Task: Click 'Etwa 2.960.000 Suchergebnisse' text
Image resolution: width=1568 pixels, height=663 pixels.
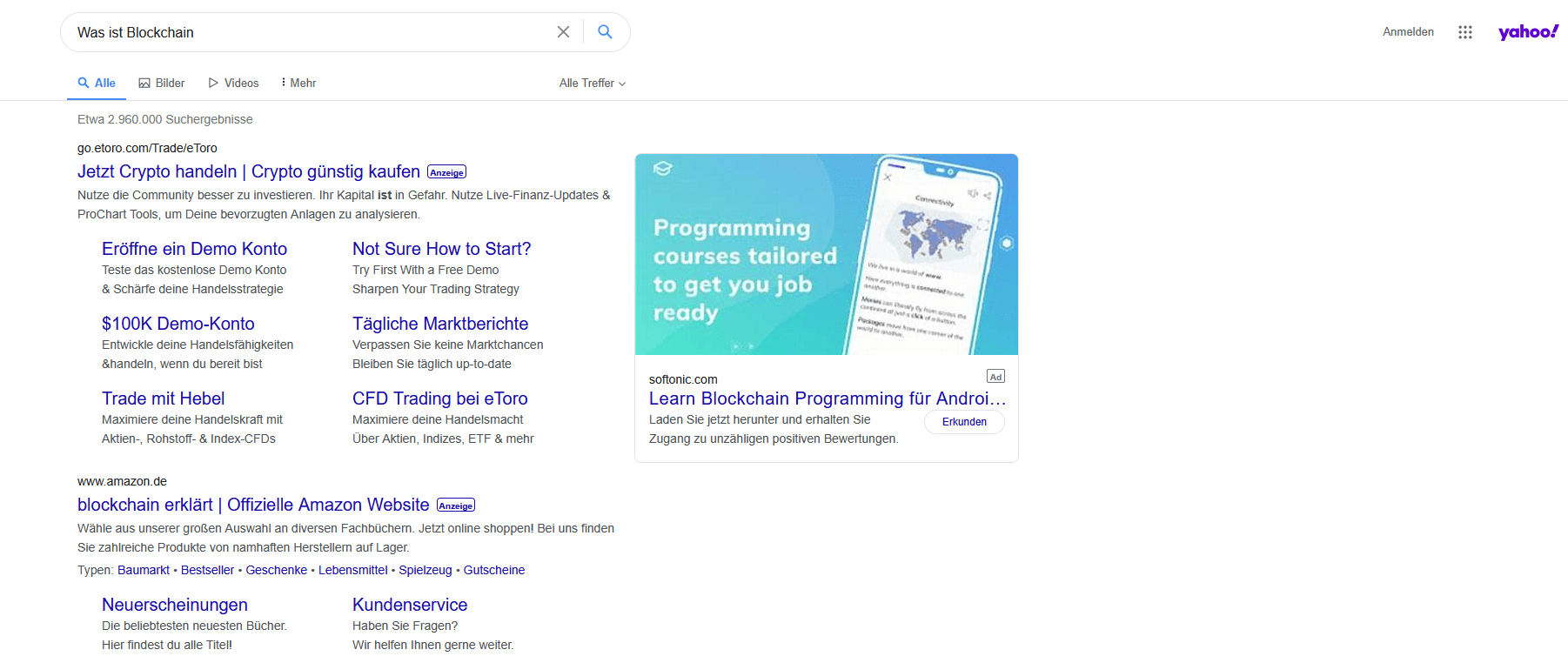Action: click(x=165, y=119)
